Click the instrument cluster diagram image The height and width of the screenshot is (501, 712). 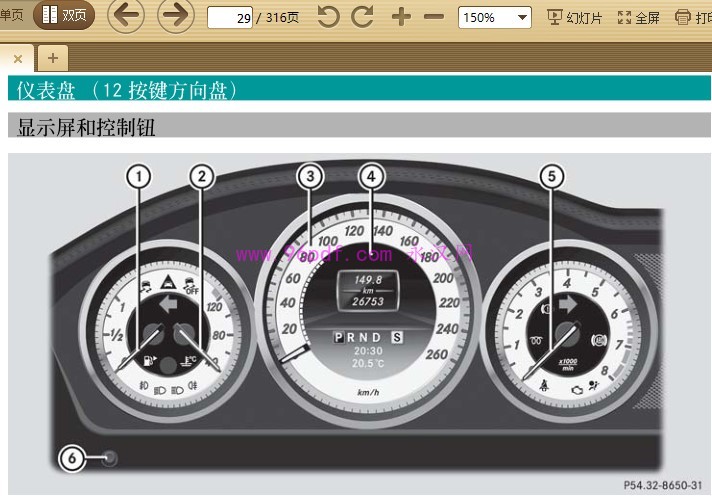359,323
